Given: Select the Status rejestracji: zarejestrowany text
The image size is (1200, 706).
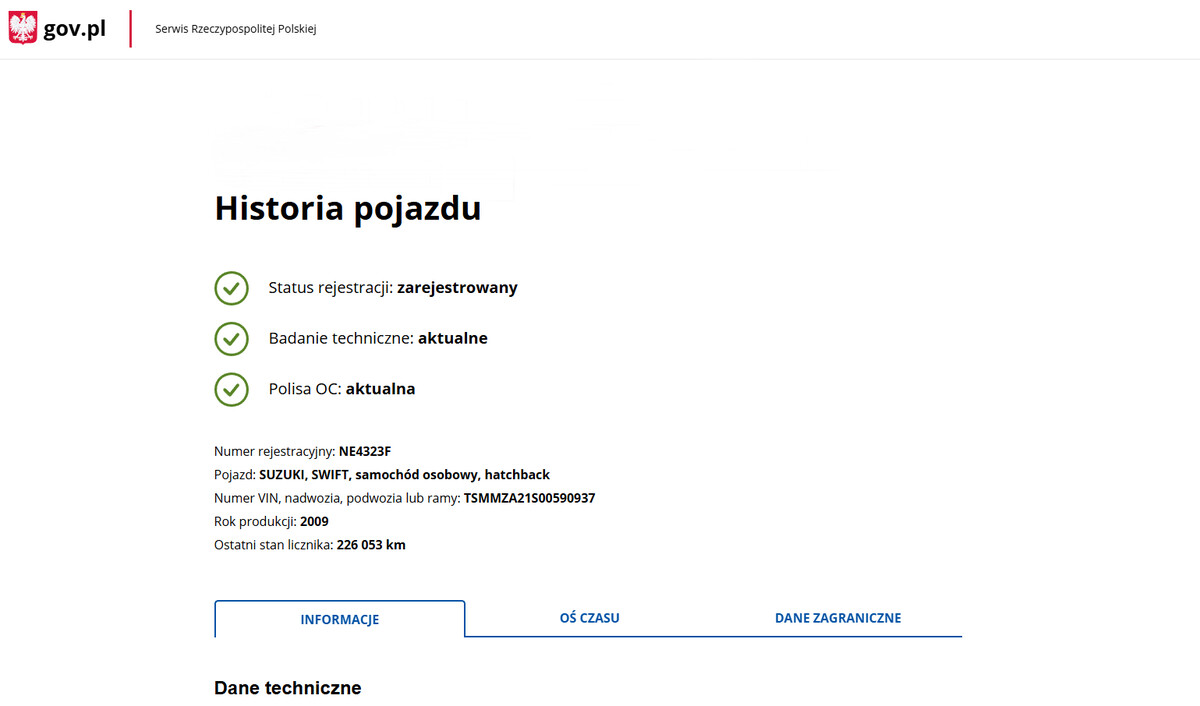Looking at the screenshot, I should pos(392,288).
